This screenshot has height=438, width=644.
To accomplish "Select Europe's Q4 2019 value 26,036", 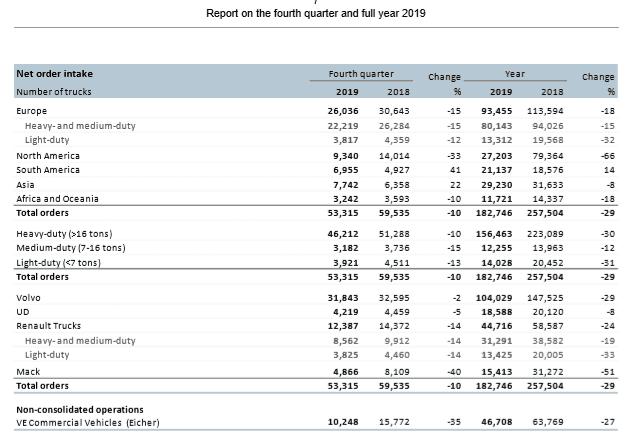I will (343, 111).
